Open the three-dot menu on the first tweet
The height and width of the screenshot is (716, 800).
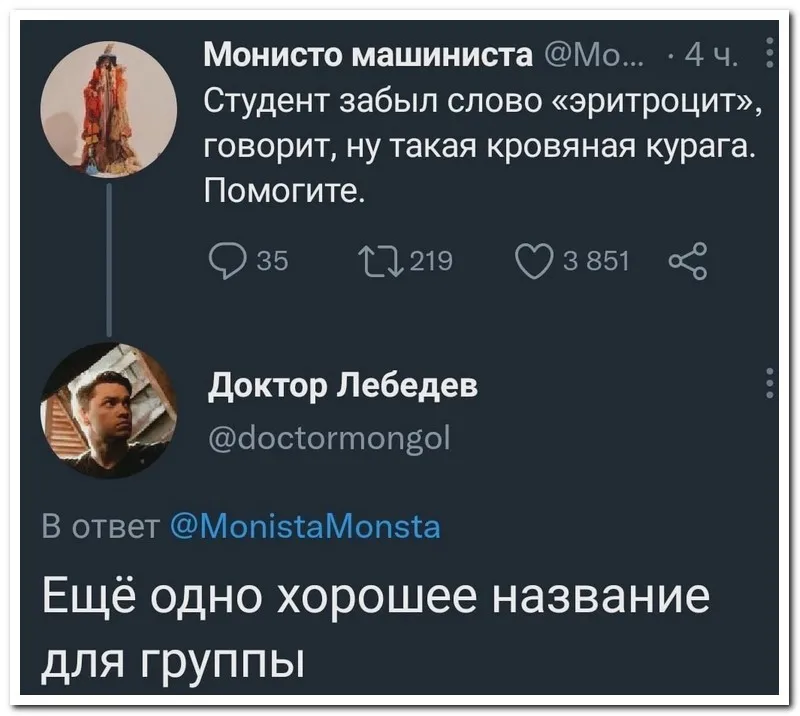point(768,49)
